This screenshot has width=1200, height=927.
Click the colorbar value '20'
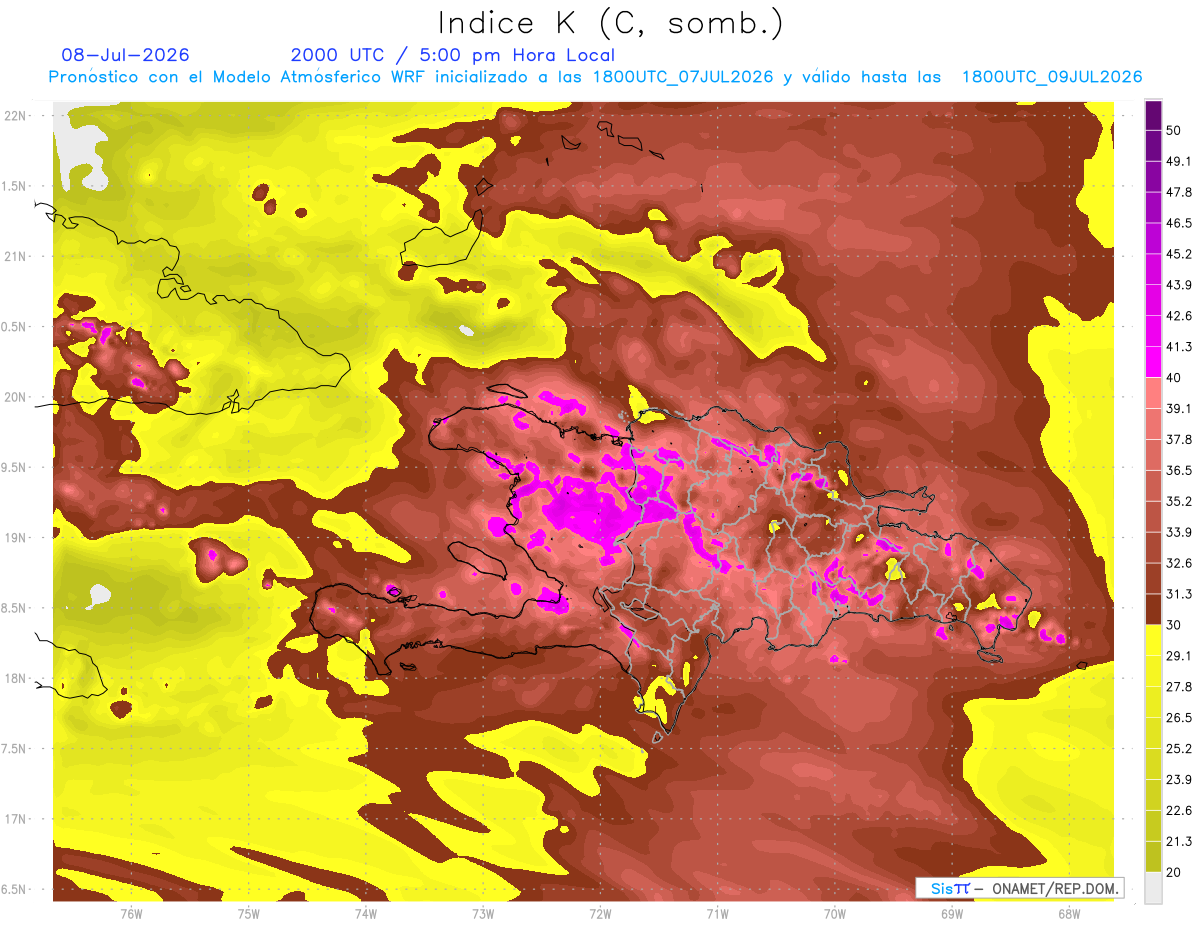tap(1174, 872)
